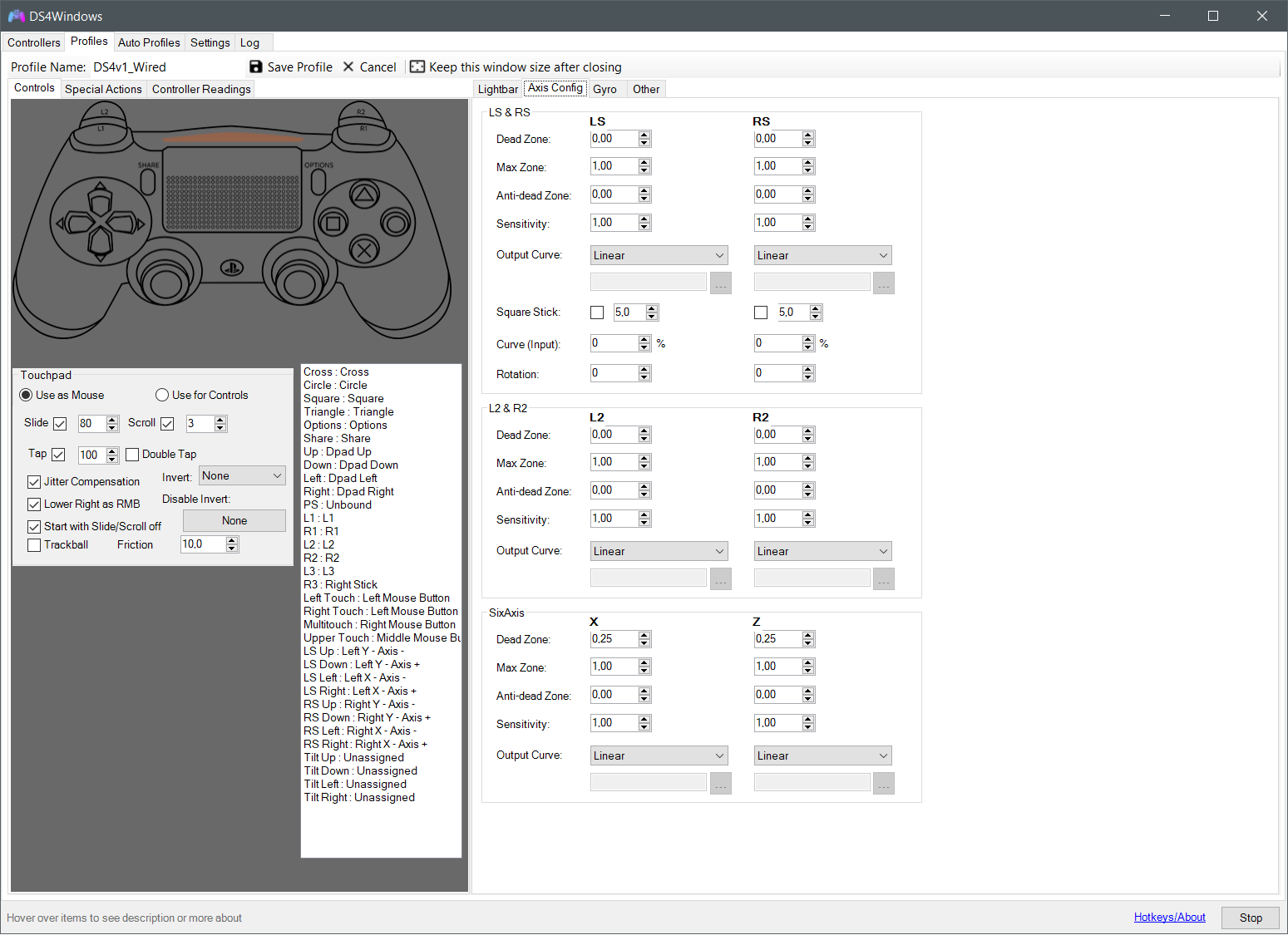Enable the LS Square Stick checkbox
The height and width of the screenshot is (935, 1288).
(x=597, y=312)
